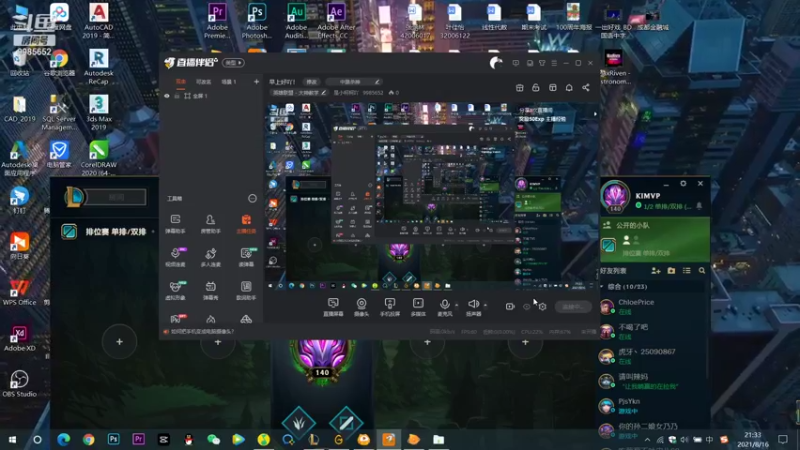Open Adobe Photoshop desktop shortcut

(257, 20)
